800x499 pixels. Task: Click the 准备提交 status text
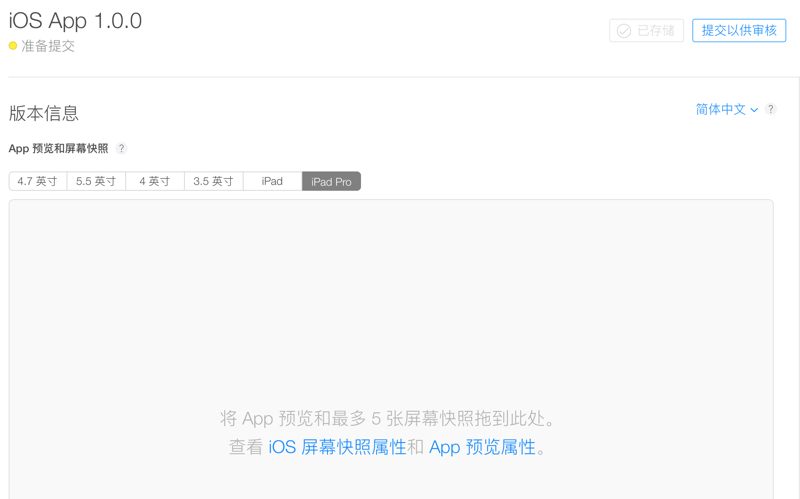[48, 46]
